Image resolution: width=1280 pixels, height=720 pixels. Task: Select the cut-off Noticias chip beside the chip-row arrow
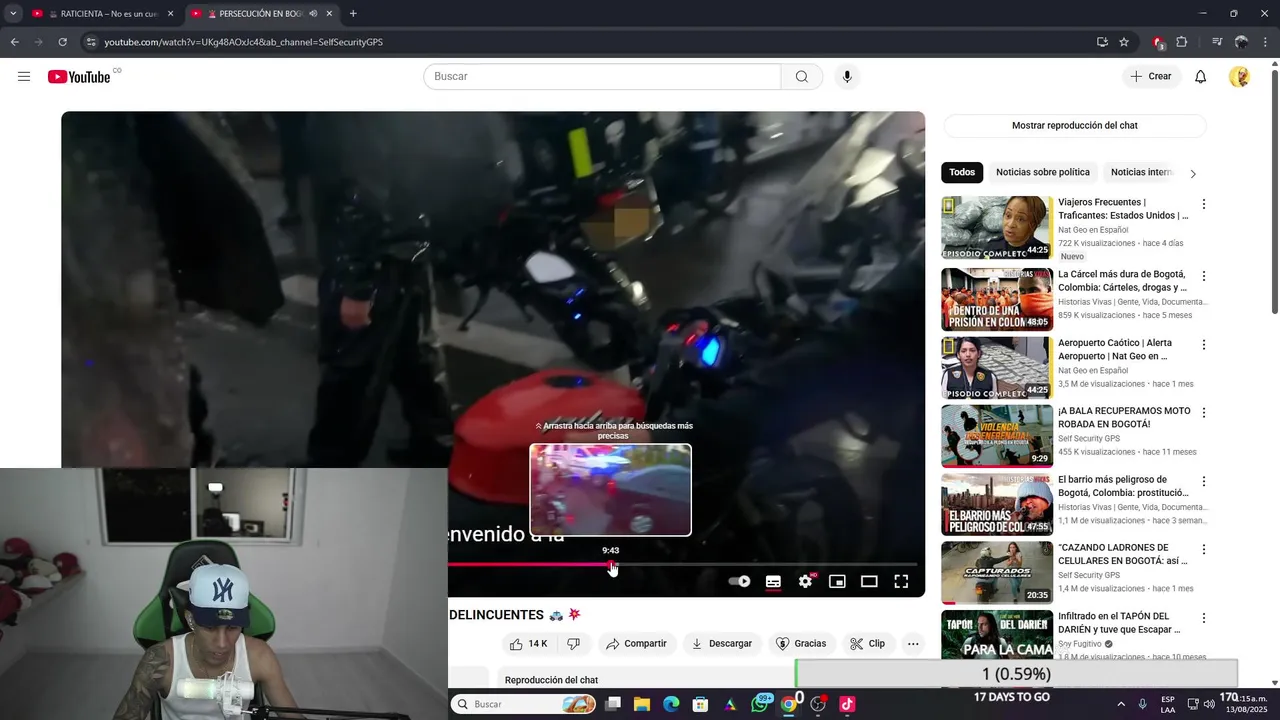pyautogui.click(x=1140, y=172)
